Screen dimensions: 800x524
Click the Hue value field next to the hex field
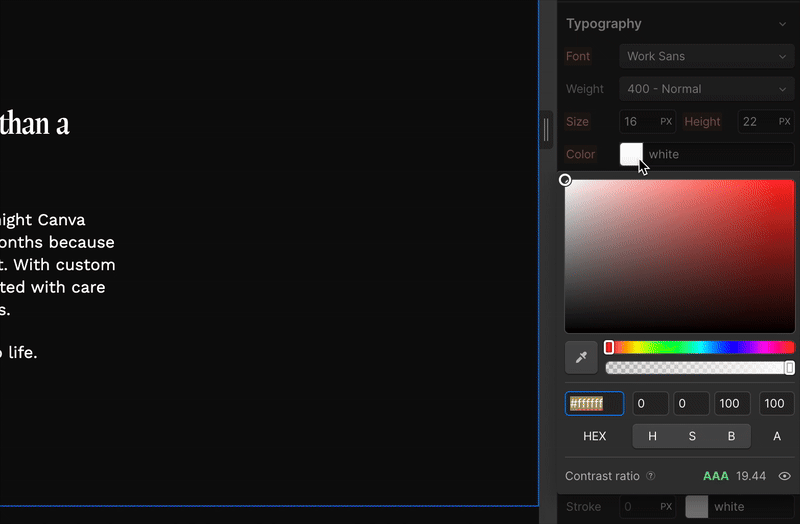[651, 404]
